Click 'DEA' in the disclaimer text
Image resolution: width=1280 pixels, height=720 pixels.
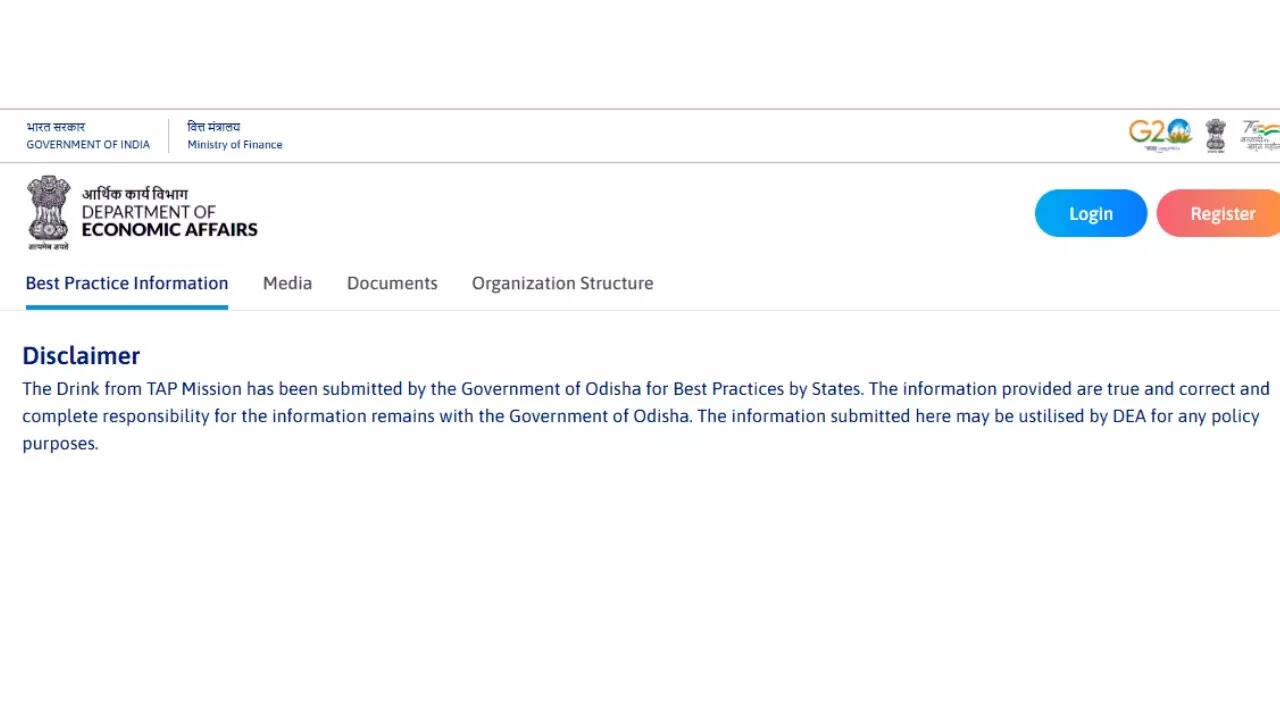coord(1129,416)
